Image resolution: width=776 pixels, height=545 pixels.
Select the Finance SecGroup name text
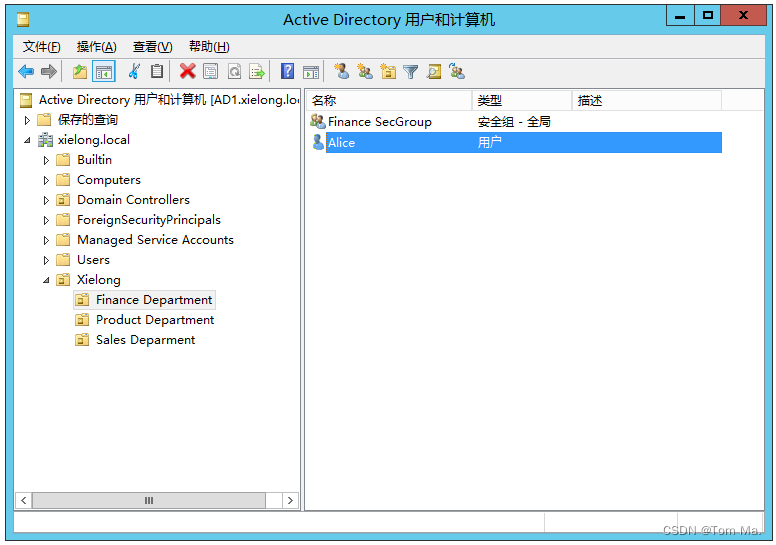tap(380, 122)
